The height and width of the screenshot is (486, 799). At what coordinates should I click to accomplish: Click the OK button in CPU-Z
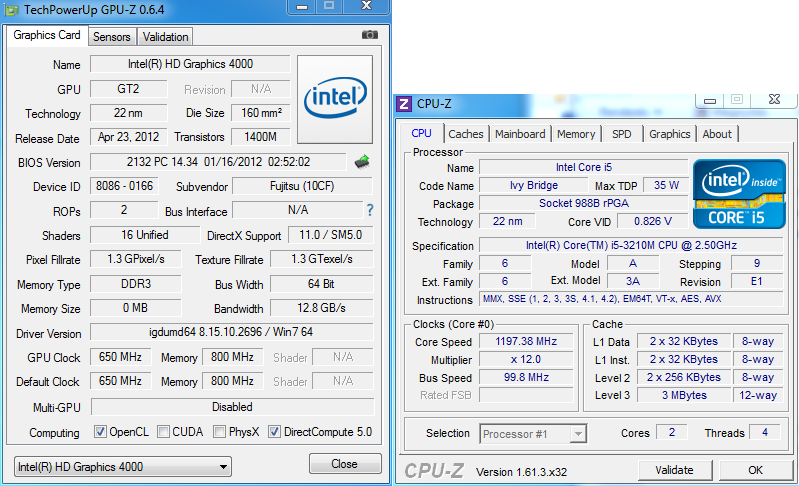[x=755, y=470]
